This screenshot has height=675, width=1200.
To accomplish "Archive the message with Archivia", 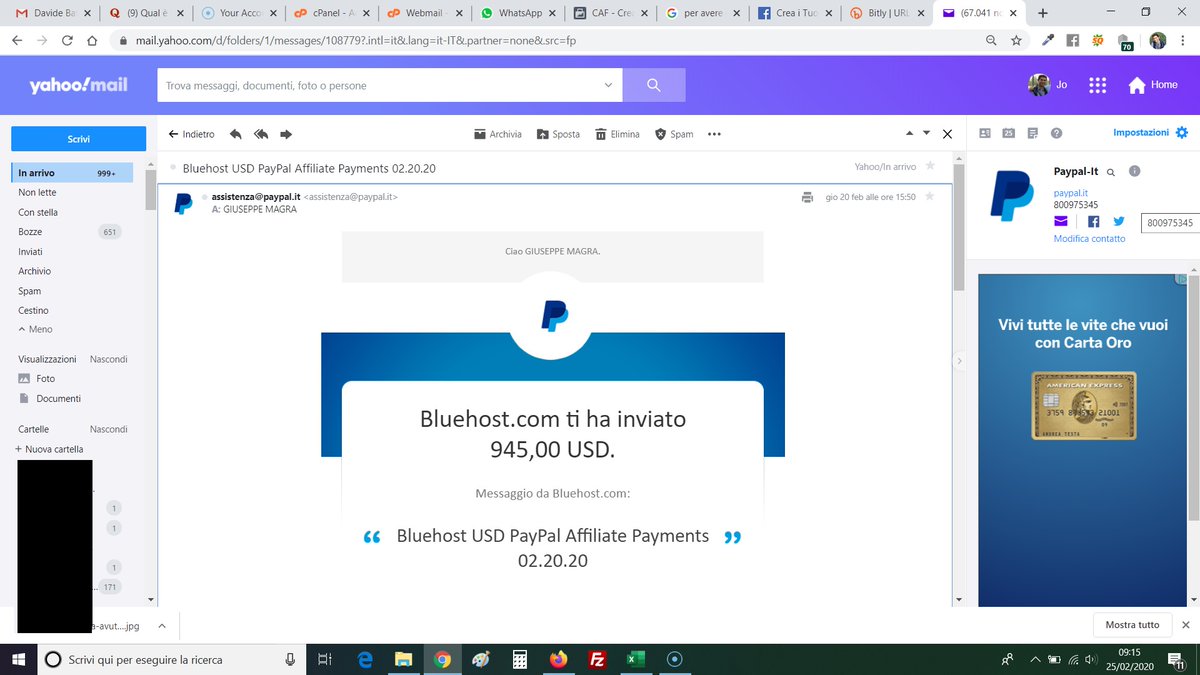I will tap(498, 134).
